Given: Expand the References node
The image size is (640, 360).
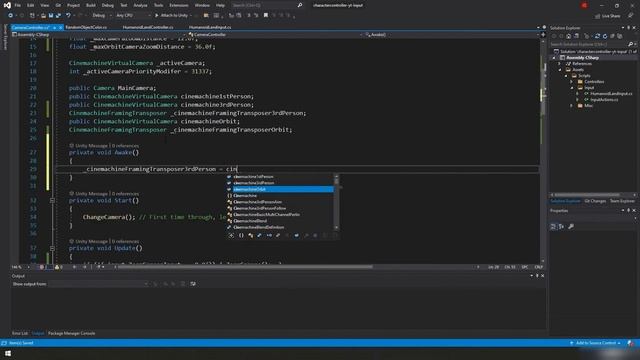Looking at the screenshot, I should point(560,64).
